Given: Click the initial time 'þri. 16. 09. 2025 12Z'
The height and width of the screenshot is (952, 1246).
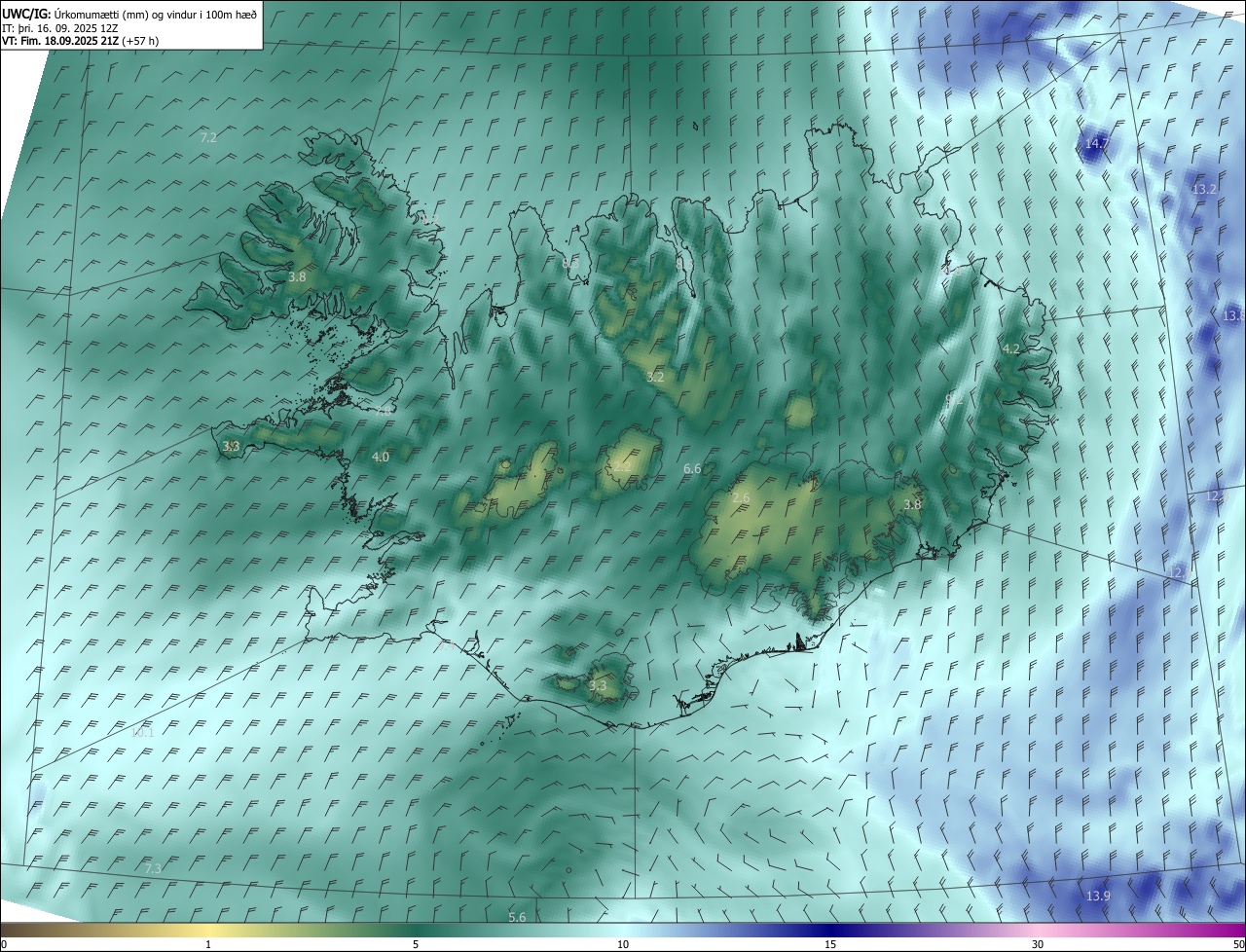Looking at the screenshot, I should point(71,28).
